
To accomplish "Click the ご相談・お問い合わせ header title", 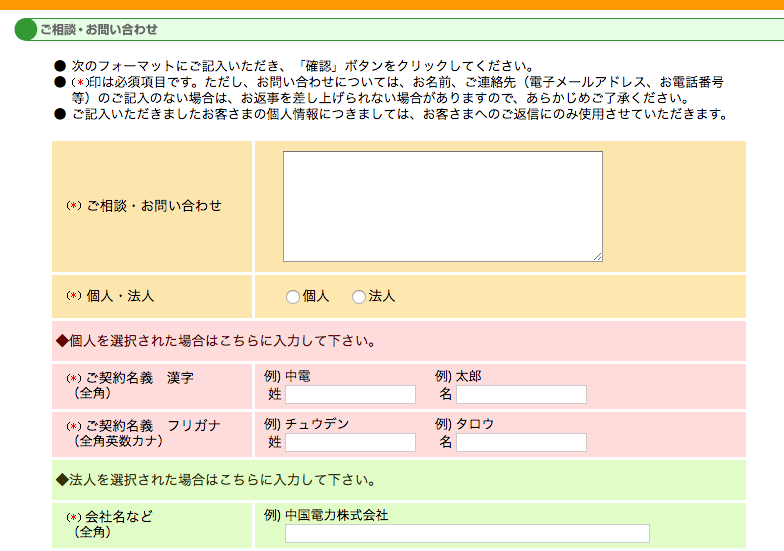I will coord(98,30).
